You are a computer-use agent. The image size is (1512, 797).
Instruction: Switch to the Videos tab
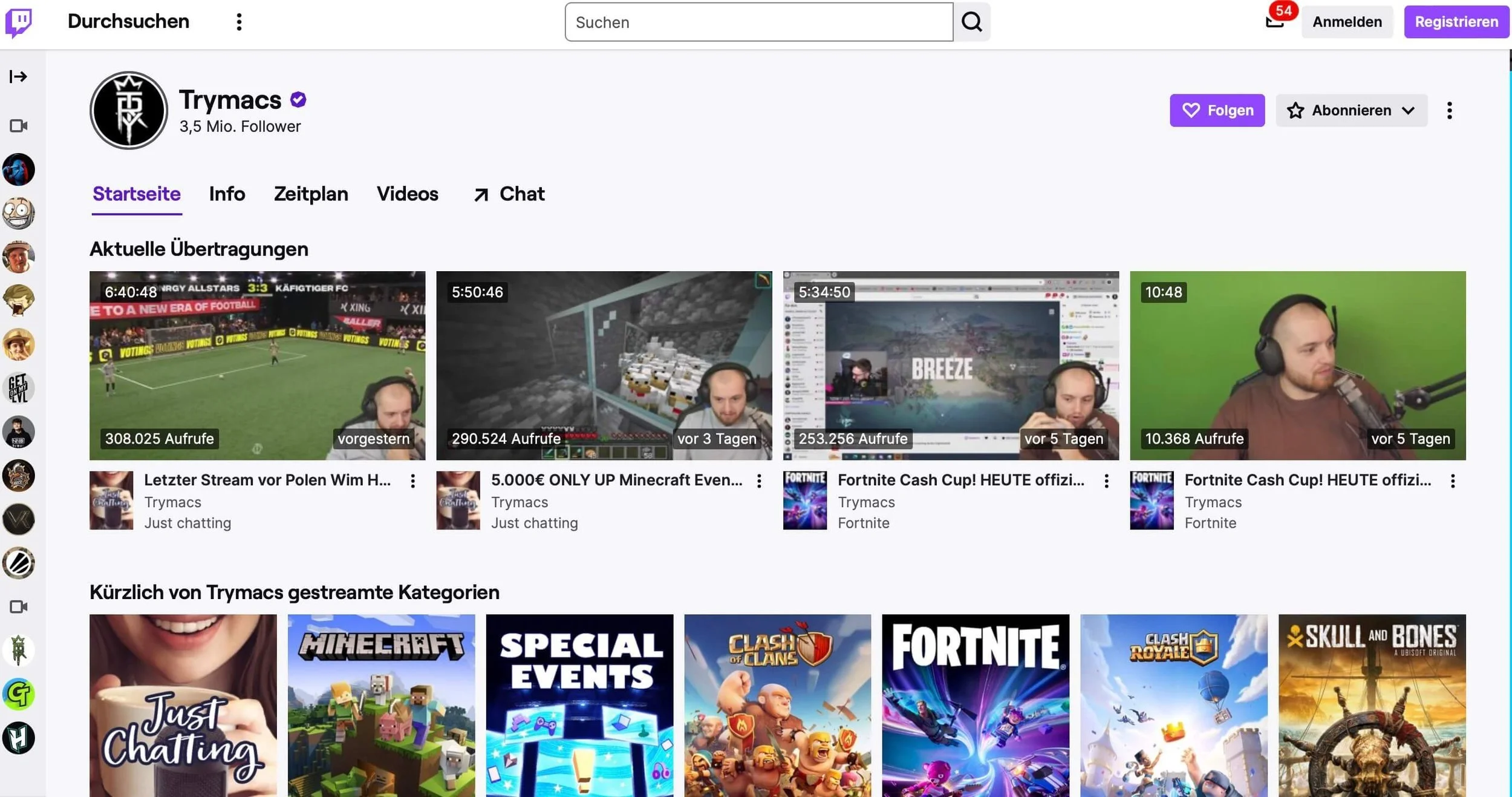coord(407,194)
